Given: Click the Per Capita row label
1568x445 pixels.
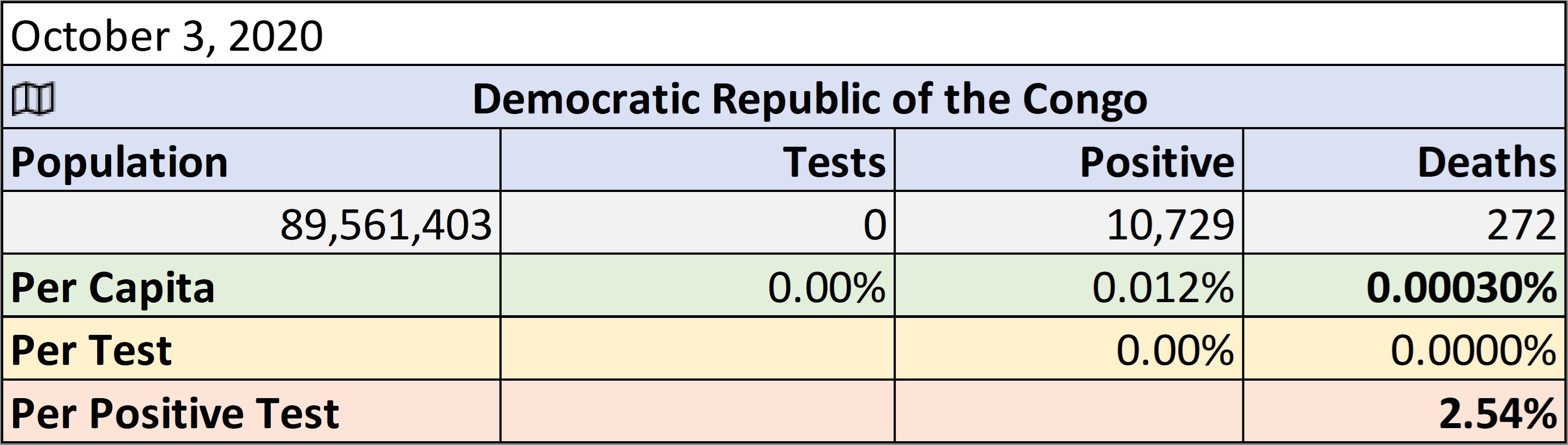Looking at the screenshot, I should click(251, 286).
